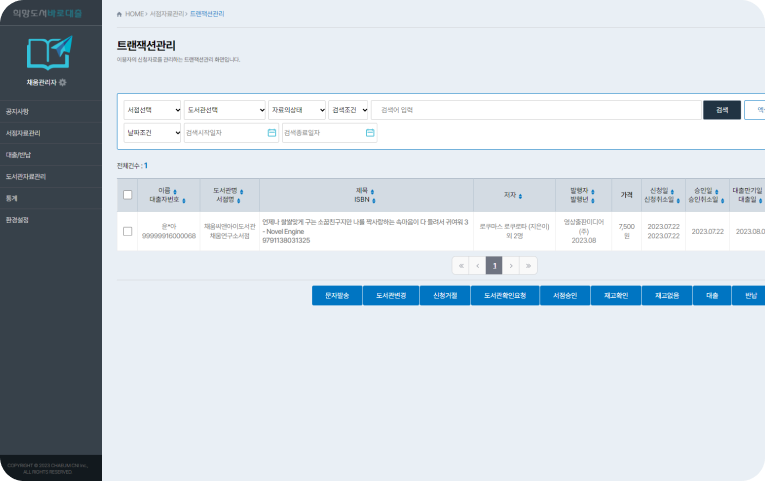This screenshot has height=481, width=765.
Task: Open 공지사항 in the sidebar menu
Action: (17, 112)
